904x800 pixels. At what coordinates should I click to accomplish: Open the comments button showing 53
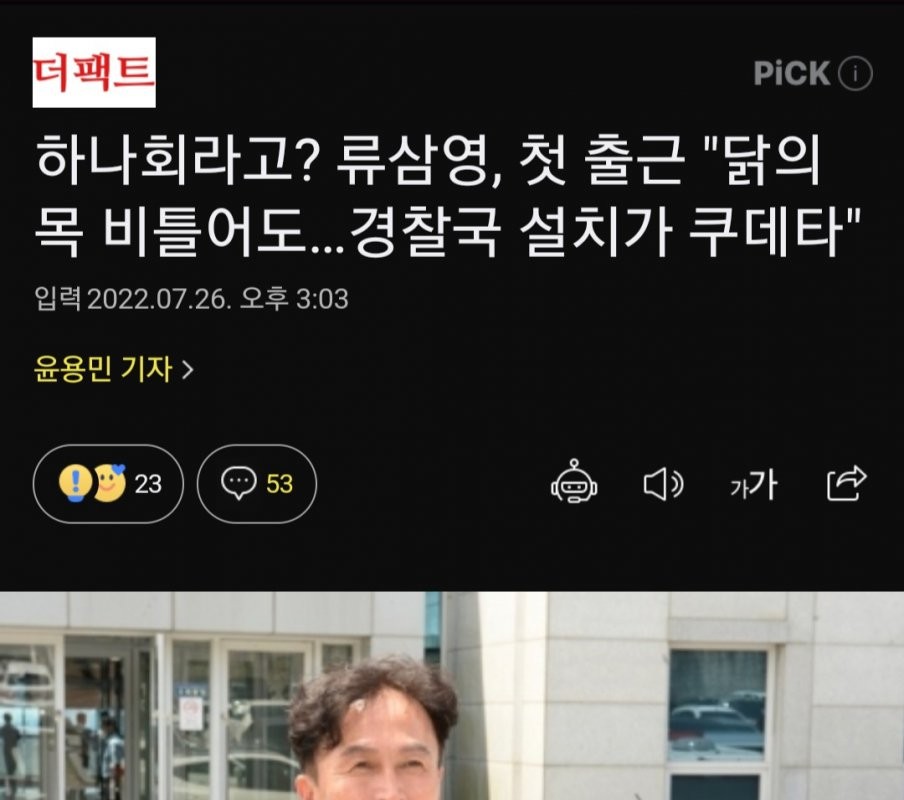pyautogui.click(x=257, y=484)
